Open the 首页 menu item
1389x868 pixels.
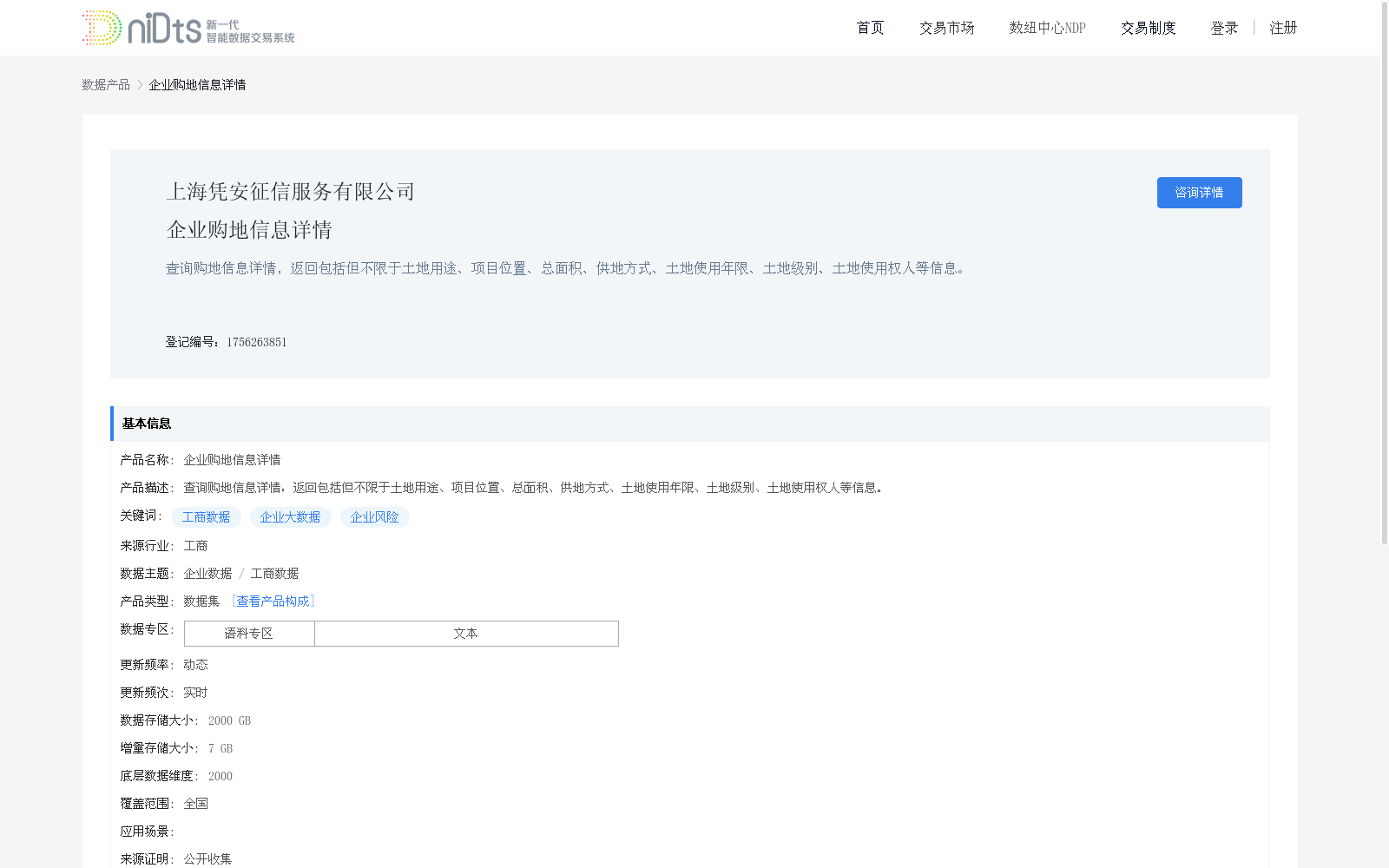point(870,28)
